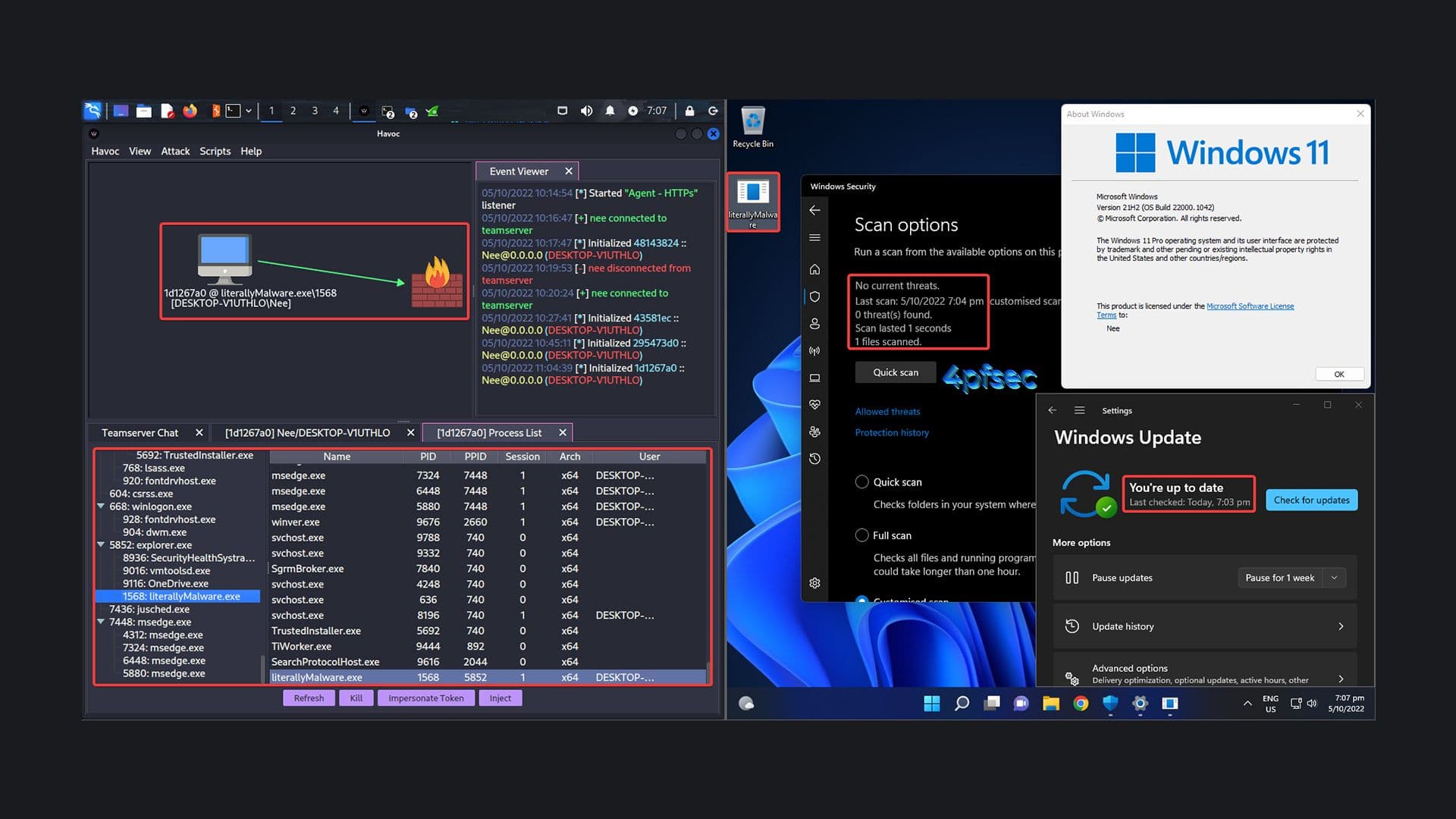Switch to the Teamserver Chat tab
This screenshot has height=819, width=1456.
(x=140, y=433)
